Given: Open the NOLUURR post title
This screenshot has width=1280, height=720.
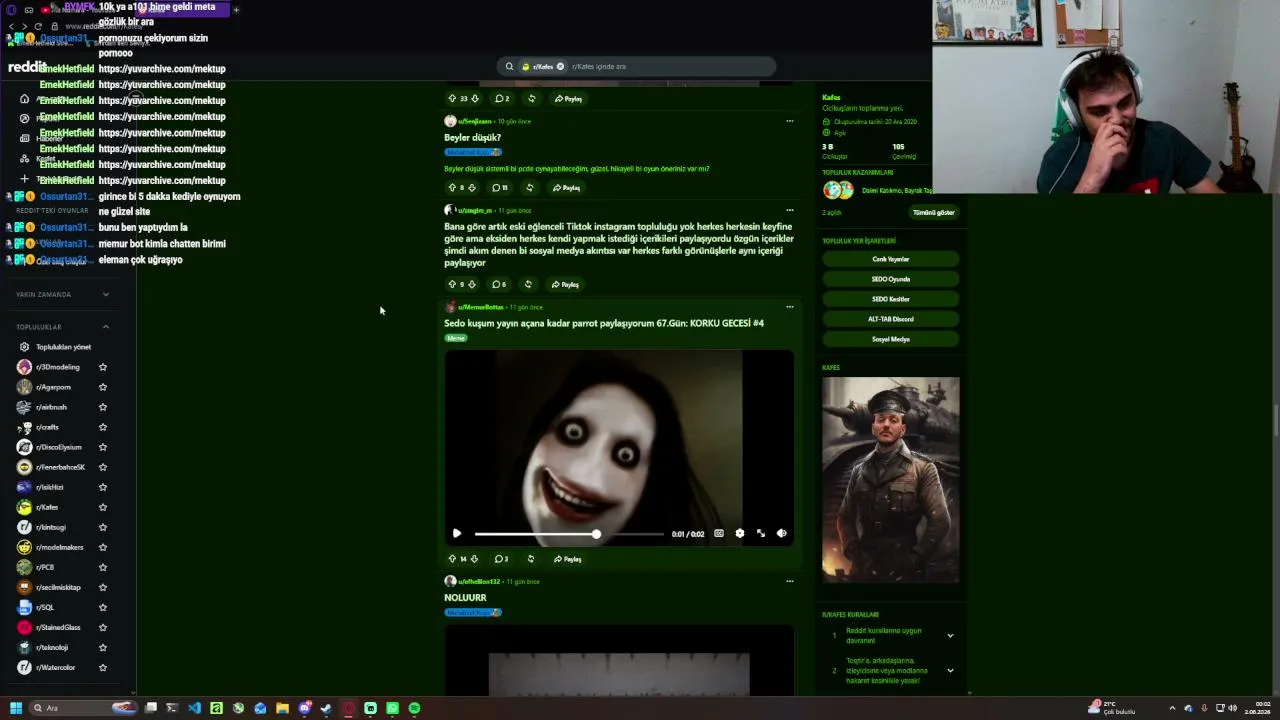Looking at the screenshot, I should point(465,598).
